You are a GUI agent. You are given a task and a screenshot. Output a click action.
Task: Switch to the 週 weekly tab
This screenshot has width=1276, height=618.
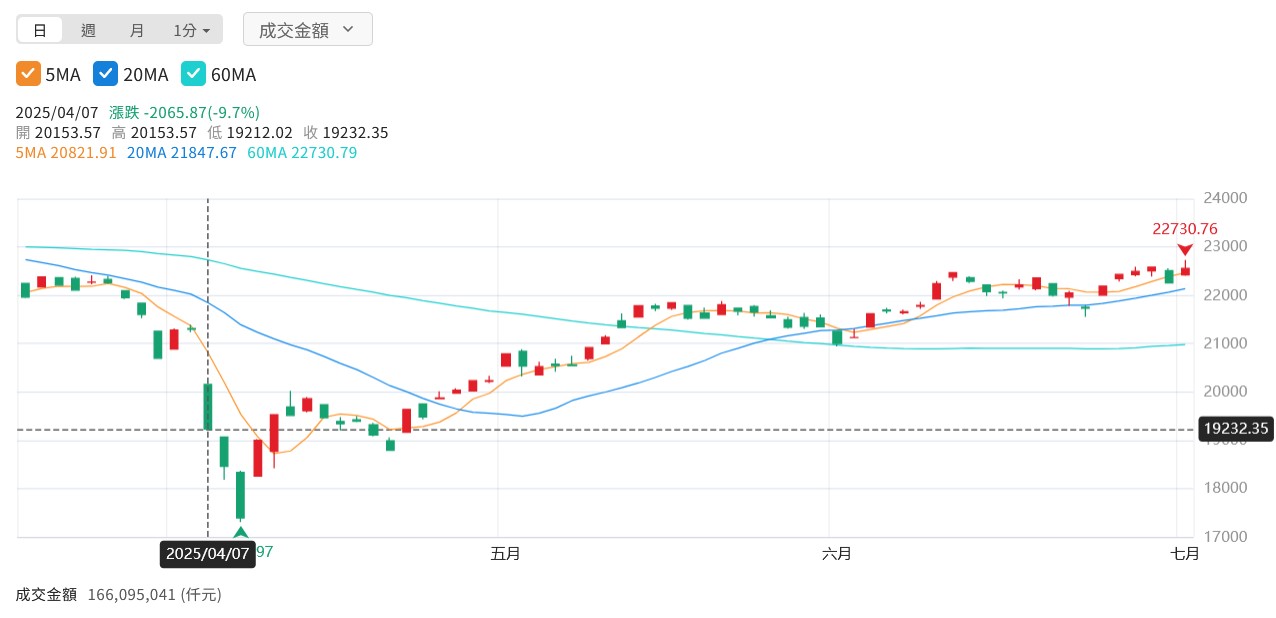click(88, 30)
